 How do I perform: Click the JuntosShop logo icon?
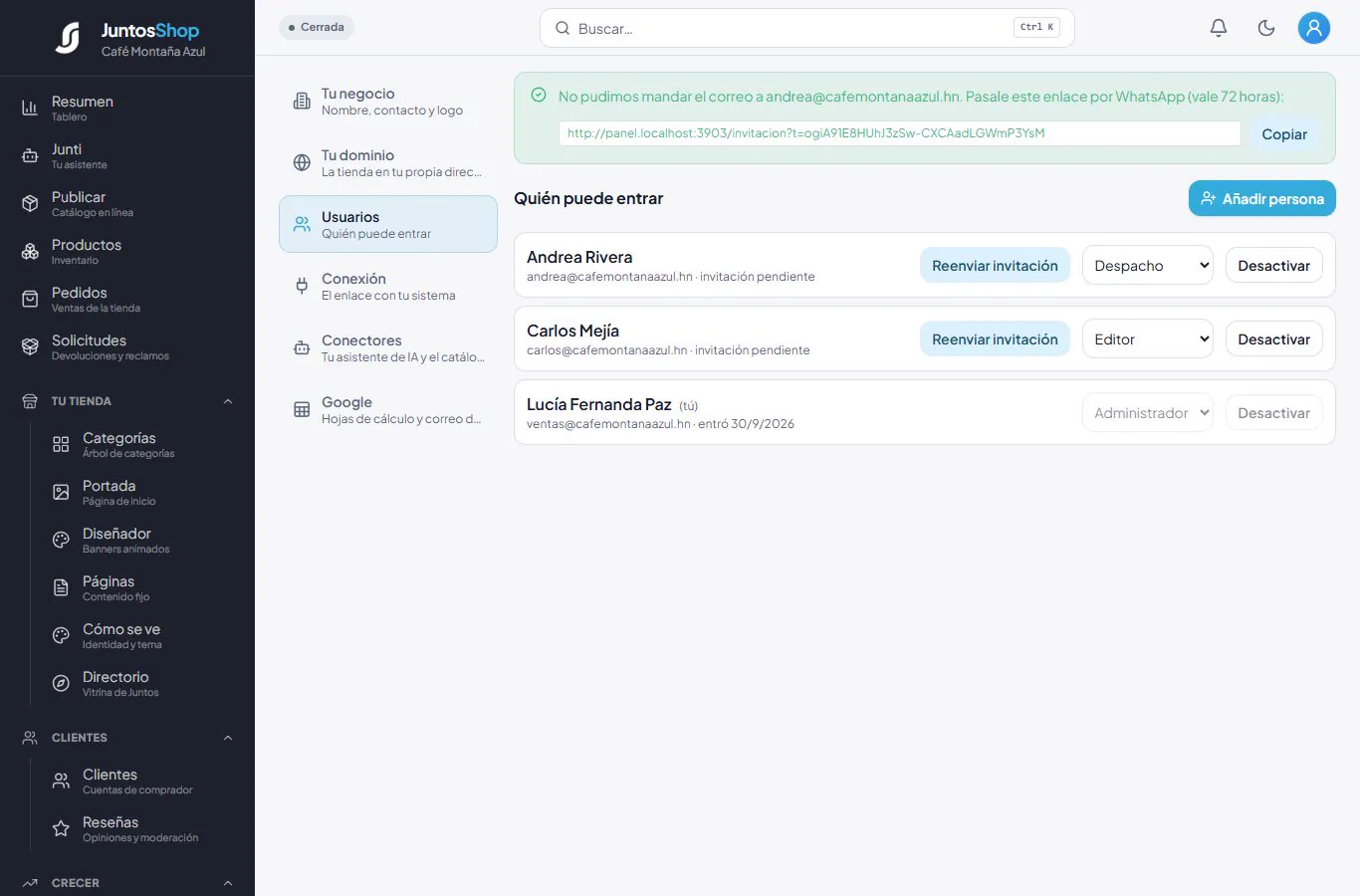(68, 38)
